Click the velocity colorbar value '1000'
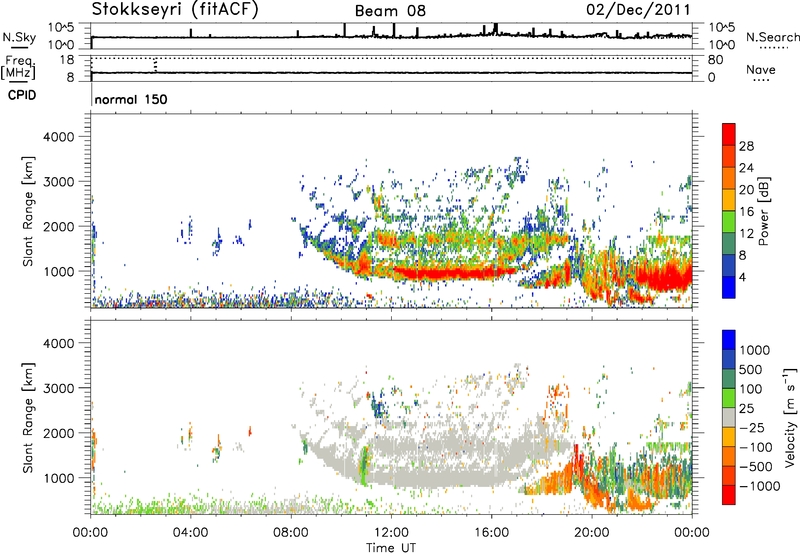The width and height of the screenshot is (800, 554). (755, 350)
